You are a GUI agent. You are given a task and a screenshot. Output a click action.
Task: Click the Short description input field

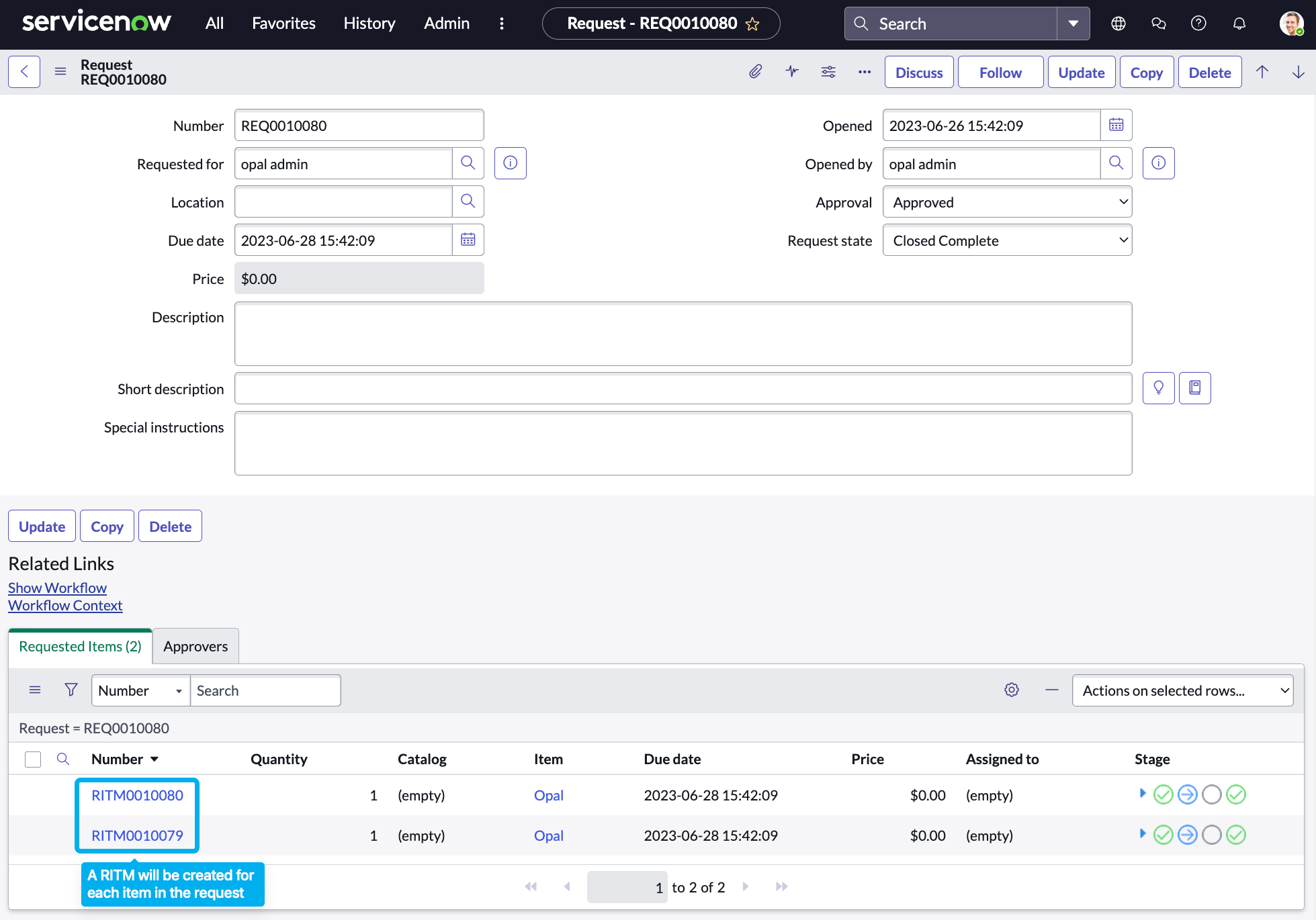pyautogui.click(x=683, y=389)
